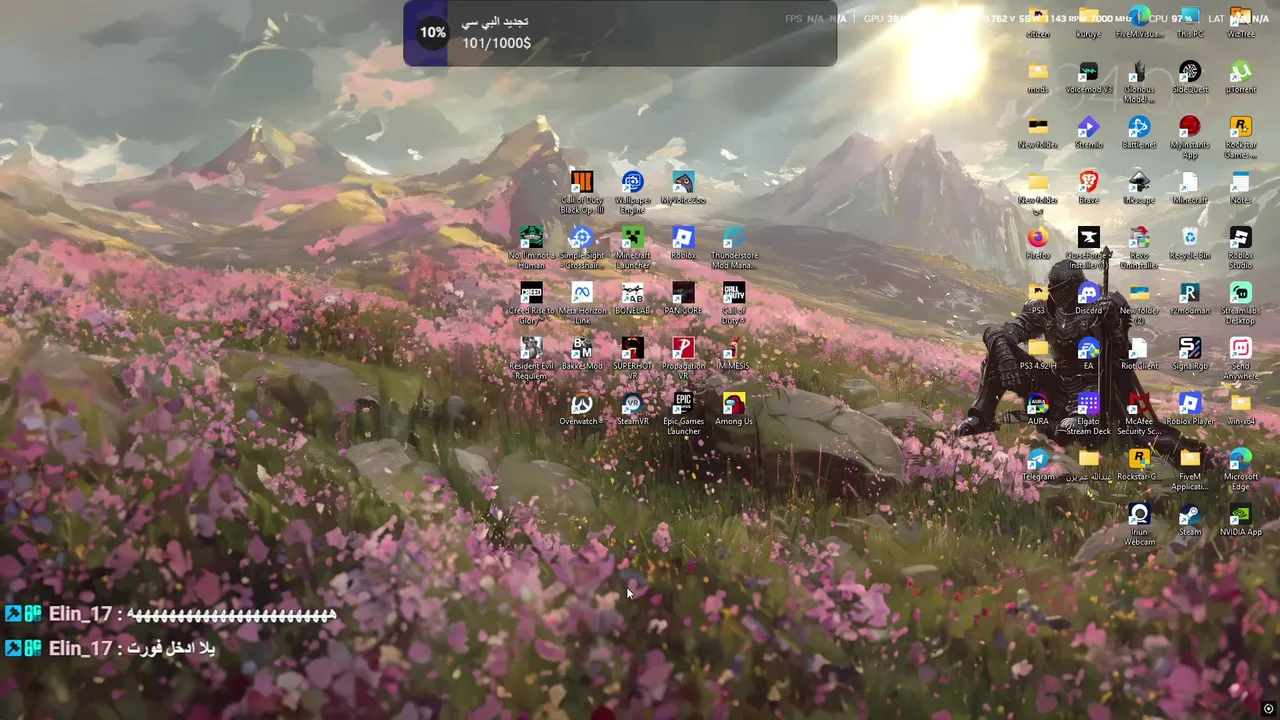The image size is (1280, 720).
Task: Open This PC icon
Action: (1189, 17)
